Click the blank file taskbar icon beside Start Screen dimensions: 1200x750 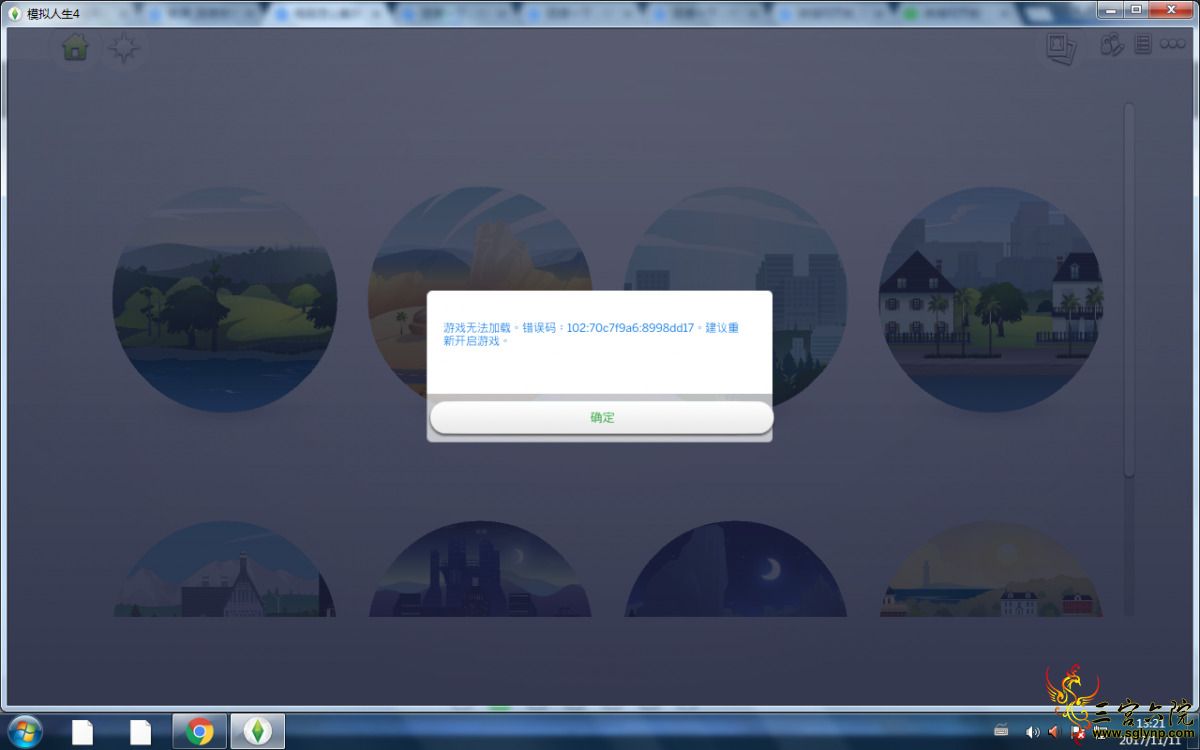tap(82, 732)
